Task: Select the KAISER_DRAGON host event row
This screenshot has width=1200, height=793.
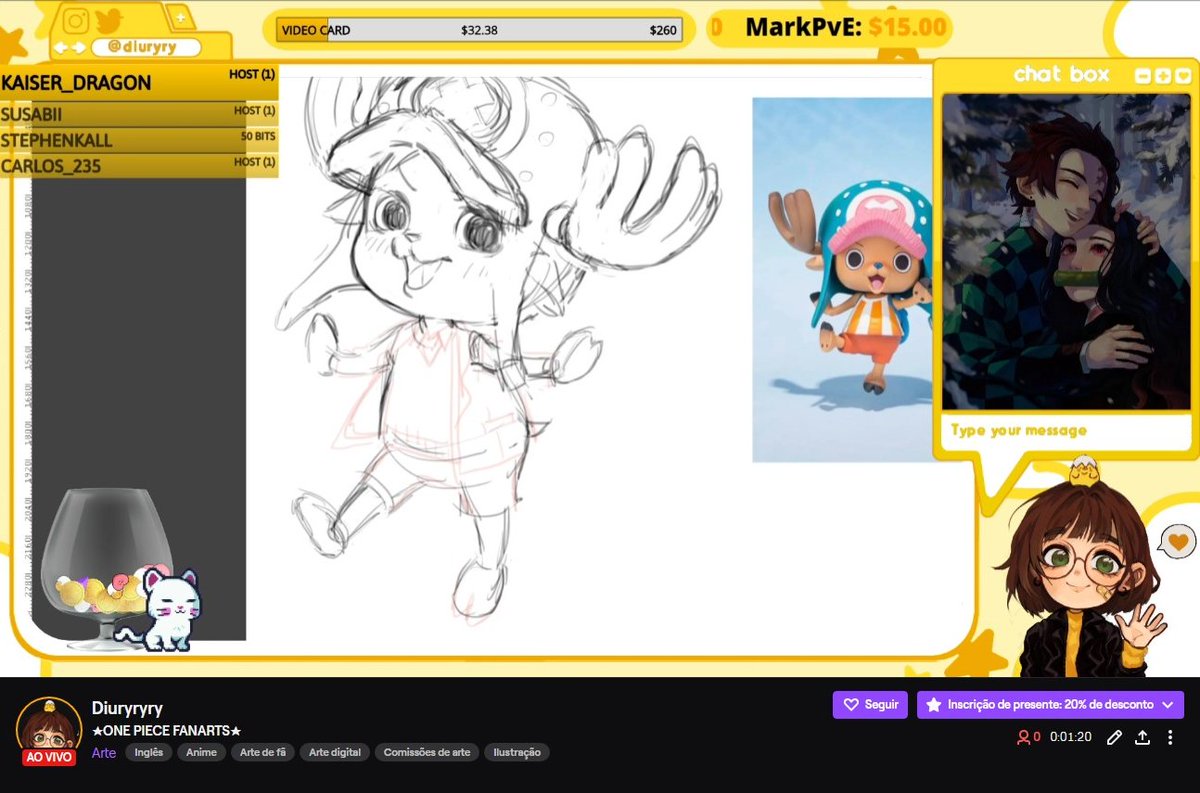Action: point(139,82)
